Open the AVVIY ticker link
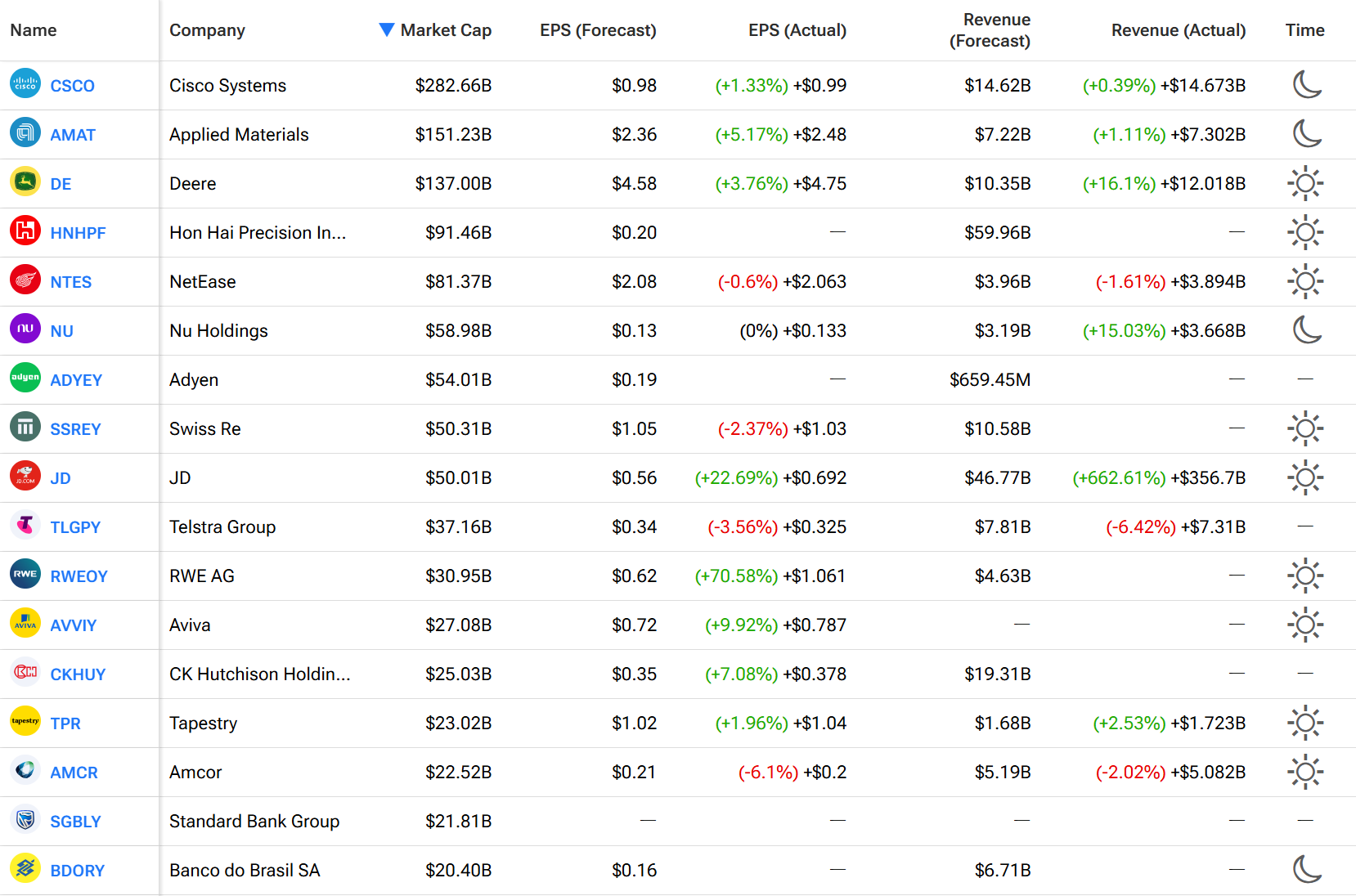 [x=73, y=625]
